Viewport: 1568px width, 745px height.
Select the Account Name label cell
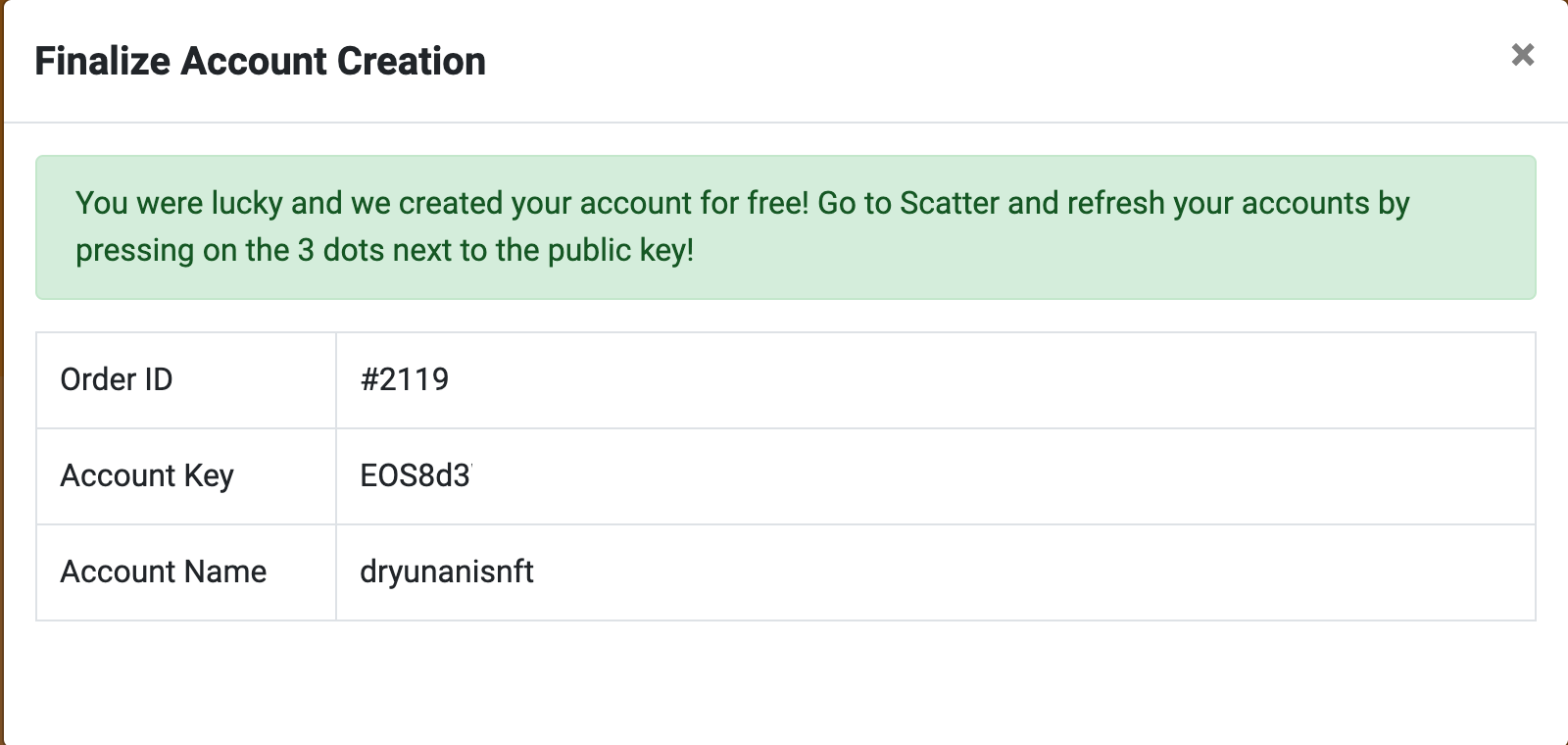pyautogui.click(x=186, y=571)
